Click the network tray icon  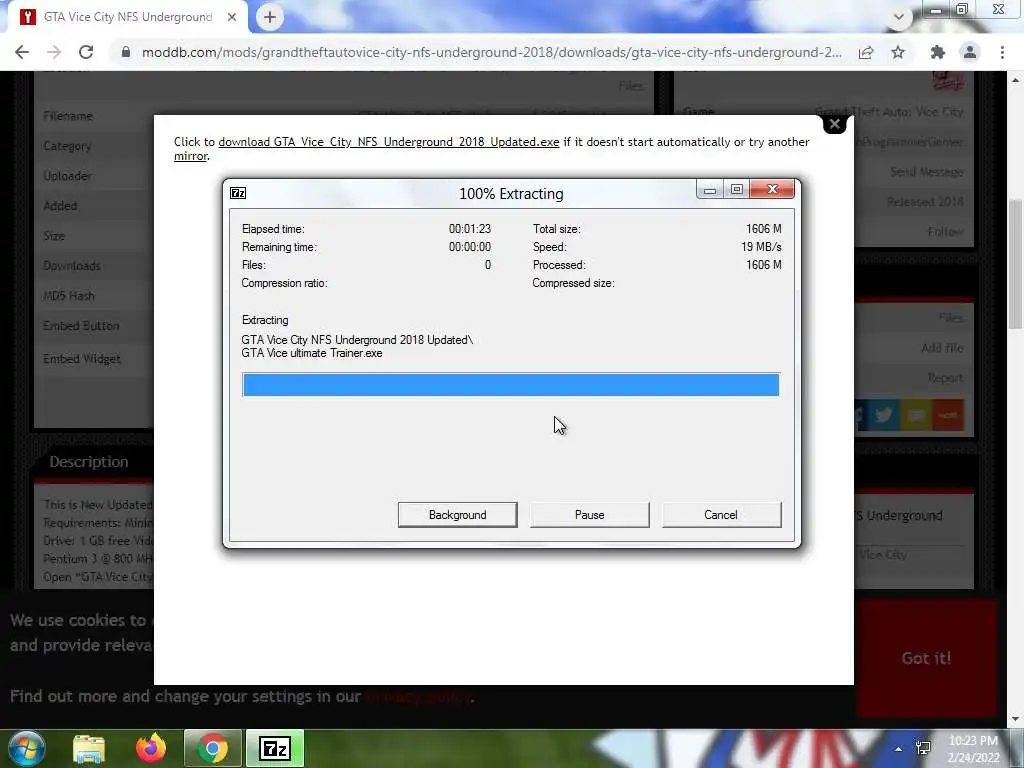923,748
